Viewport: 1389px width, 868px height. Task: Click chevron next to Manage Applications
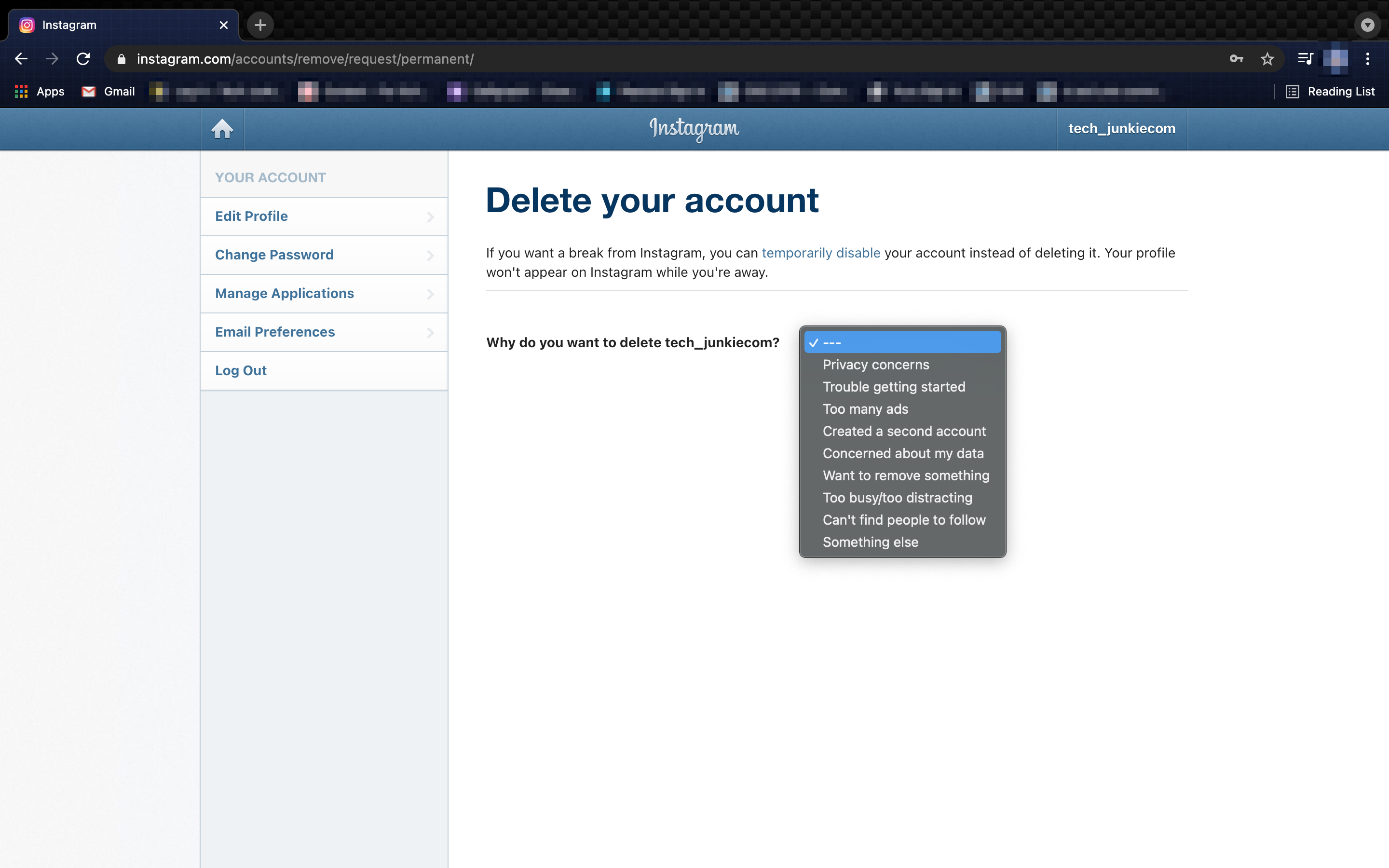point(431,294)
